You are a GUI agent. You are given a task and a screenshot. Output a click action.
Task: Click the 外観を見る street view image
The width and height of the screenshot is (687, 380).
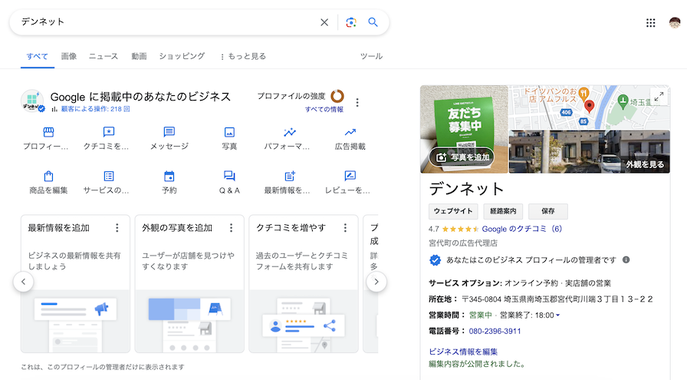tap(589, 152)
